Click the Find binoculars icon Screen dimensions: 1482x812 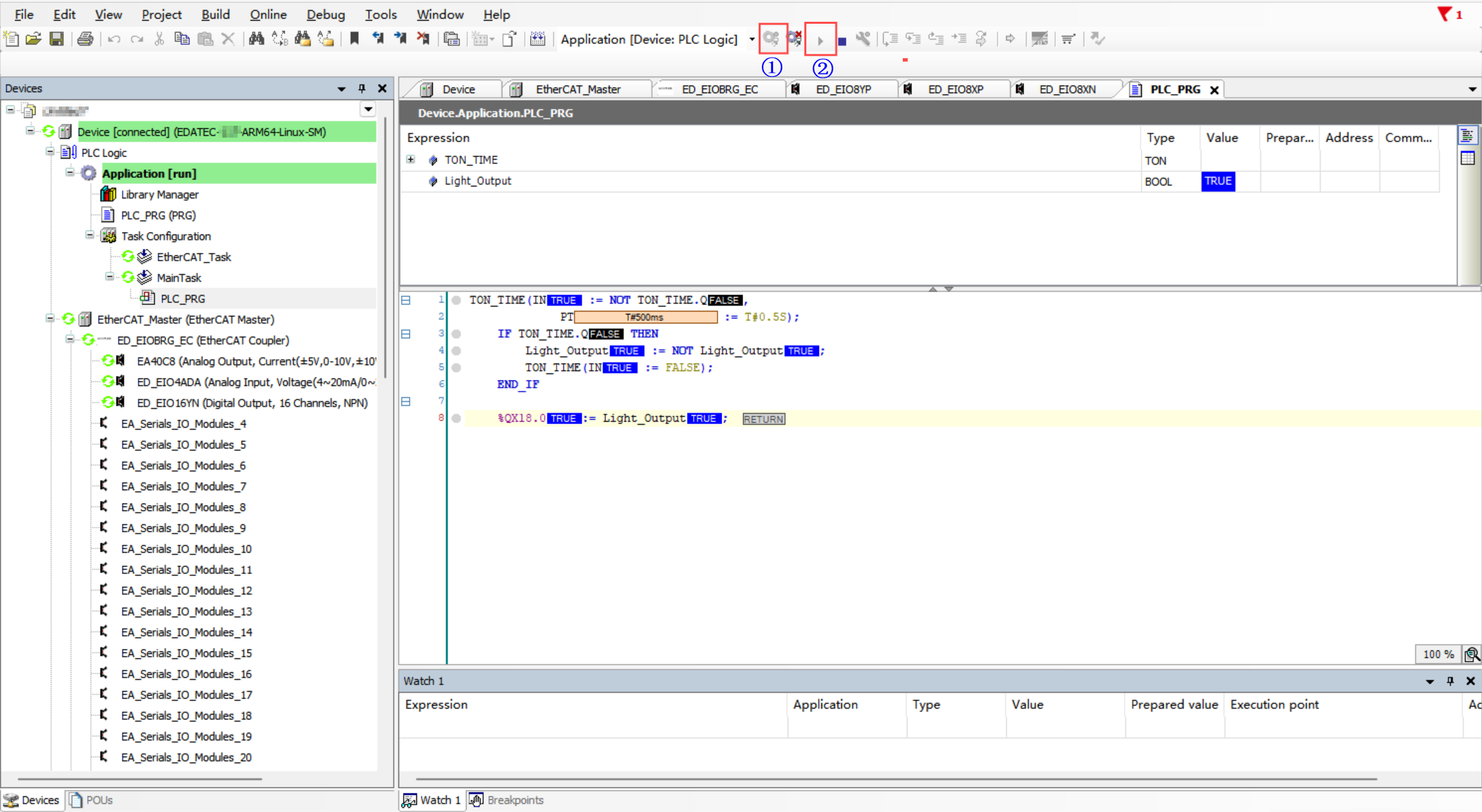pos(256,39)
